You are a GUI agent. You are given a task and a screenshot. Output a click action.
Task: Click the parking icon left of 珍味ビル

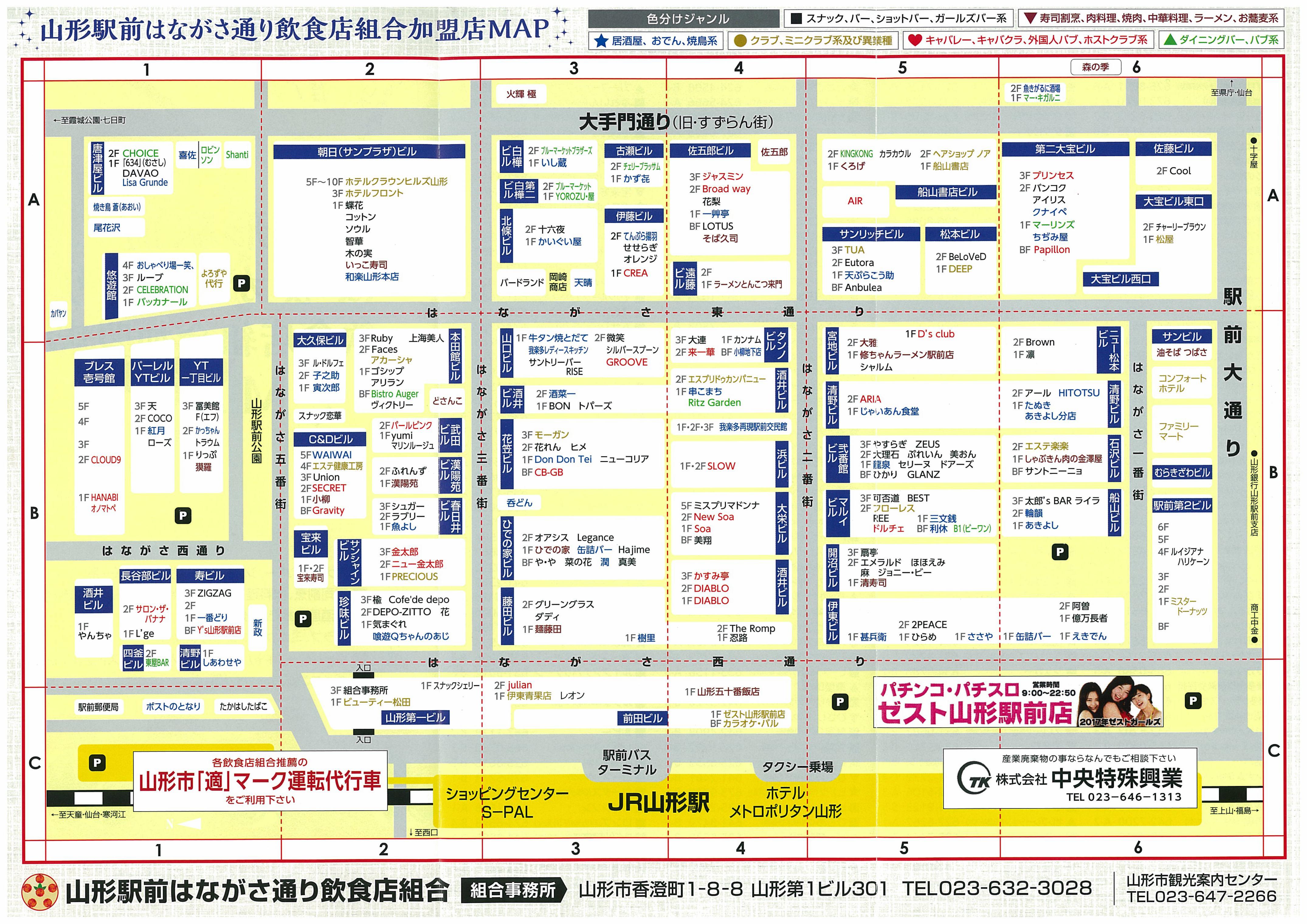(303, 619)
